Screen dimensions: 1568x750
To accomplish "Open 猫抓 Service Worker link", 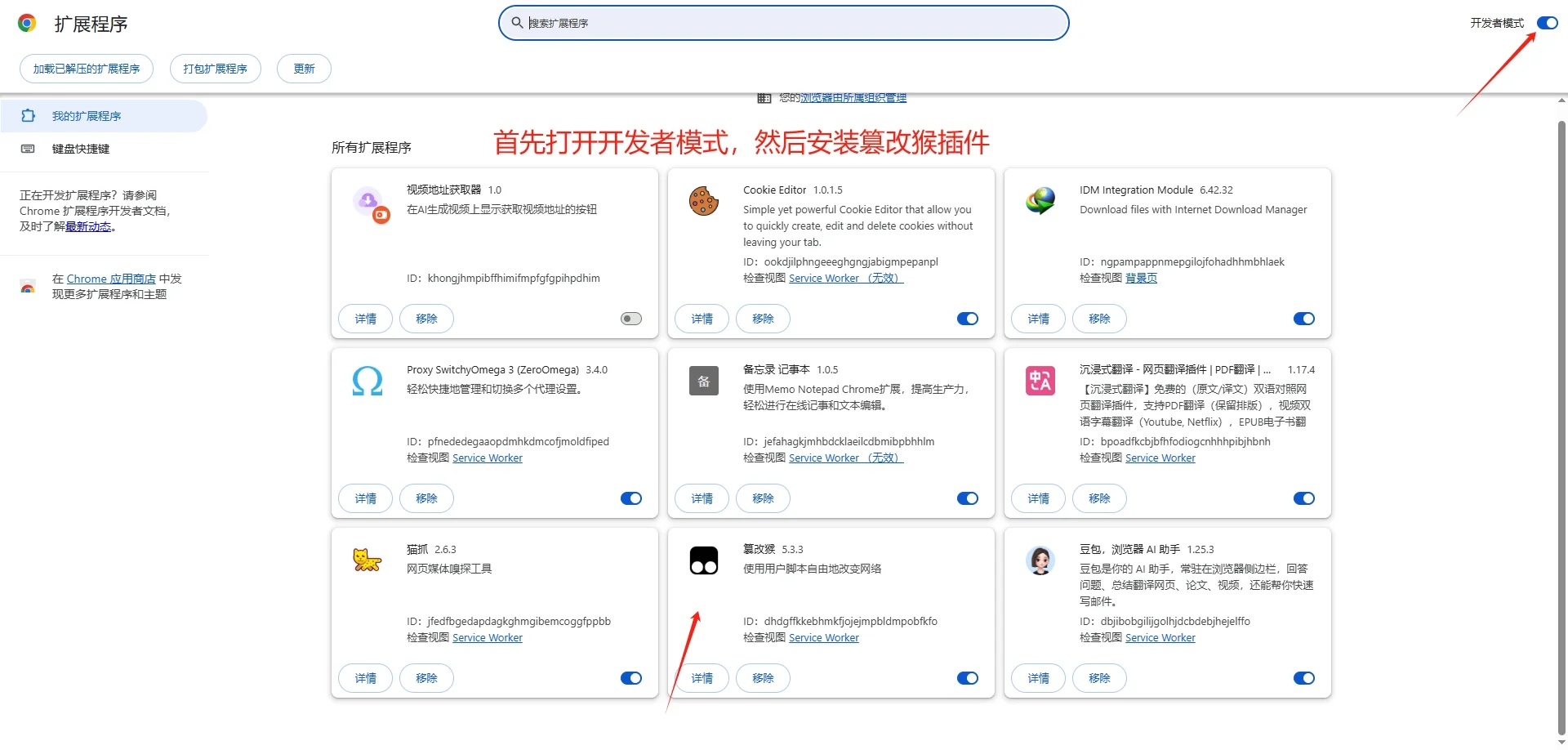I will point(488,638).
